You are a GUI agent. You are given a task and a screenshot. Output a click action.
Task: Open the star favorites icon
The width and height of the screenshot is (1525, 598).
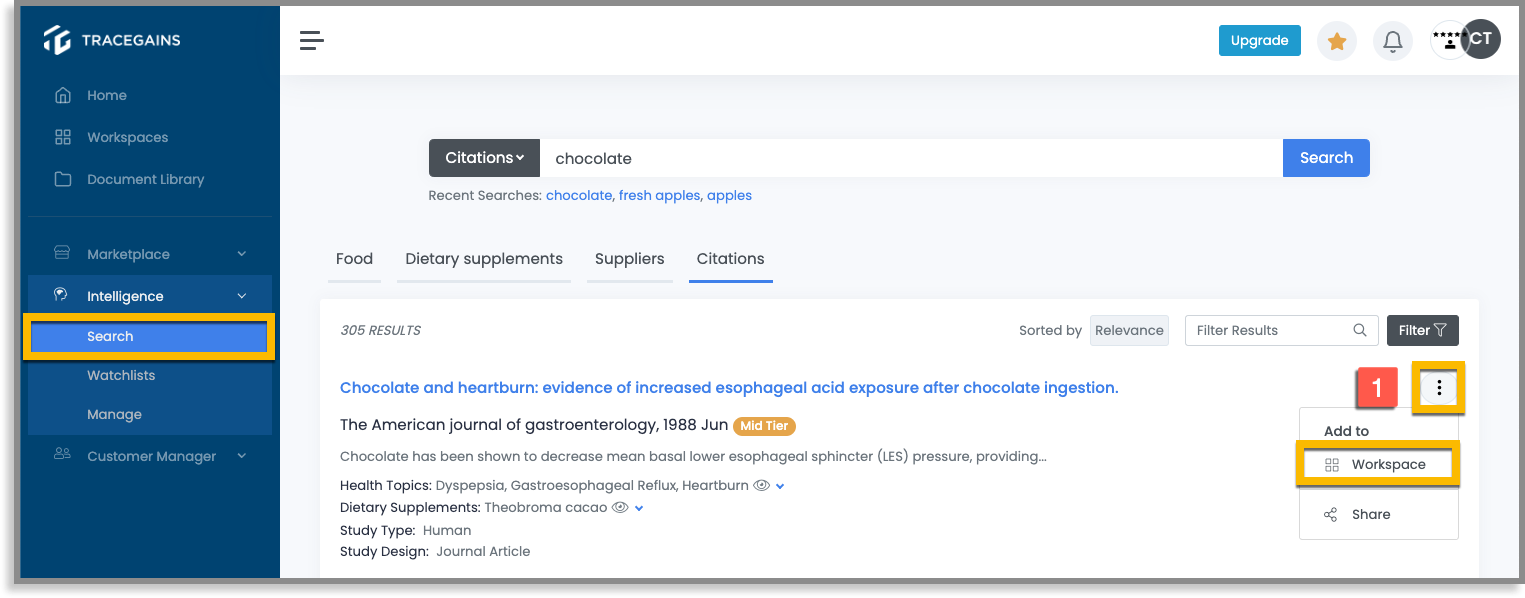1337,41
